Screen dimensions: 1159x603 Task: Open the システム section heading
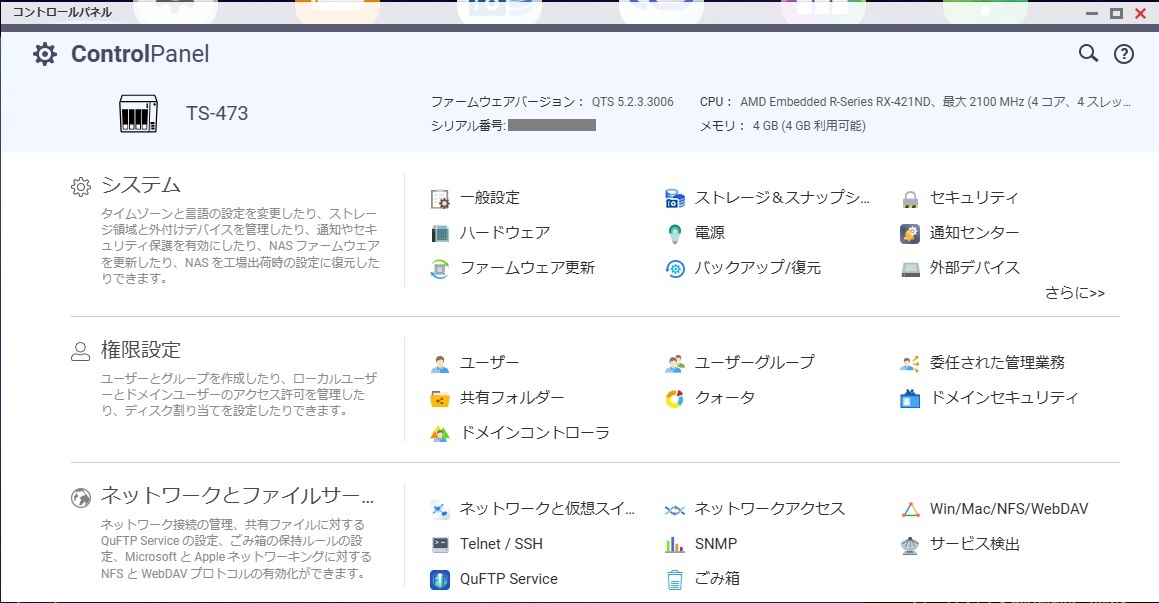(140, 185)
